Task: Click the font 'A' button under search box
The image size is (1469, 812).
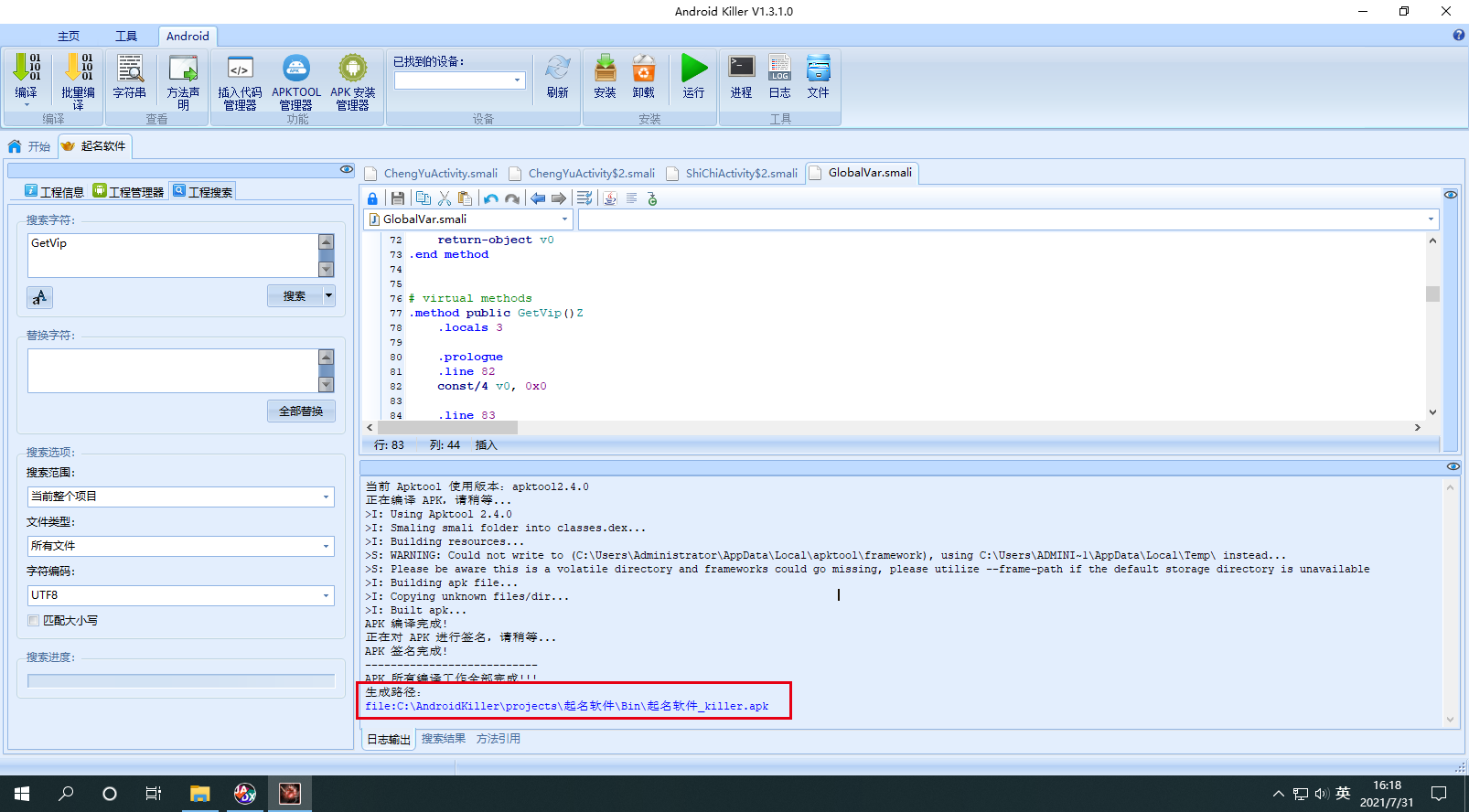Action: click(39, 297)
